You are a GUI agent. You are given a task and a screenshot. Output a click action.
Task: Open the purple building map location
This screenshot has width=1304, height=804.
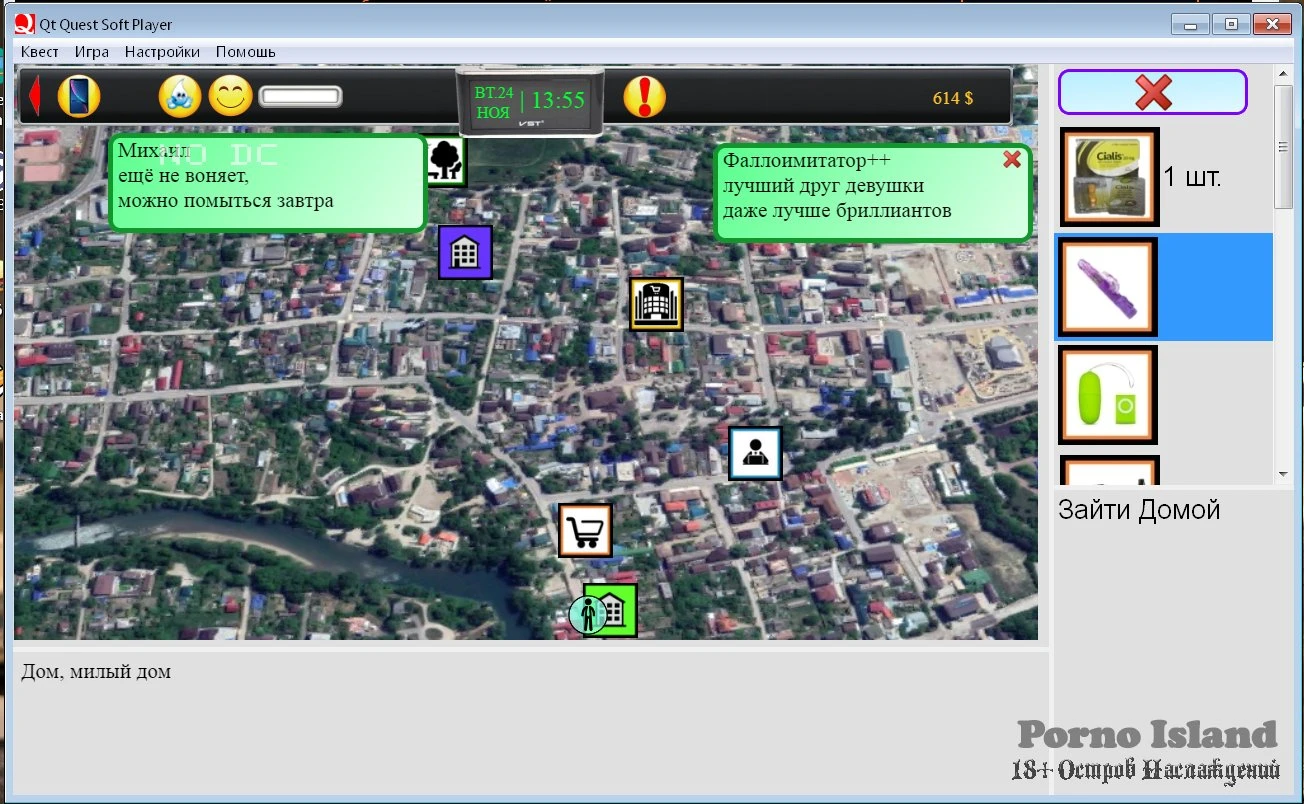point(465,252)
